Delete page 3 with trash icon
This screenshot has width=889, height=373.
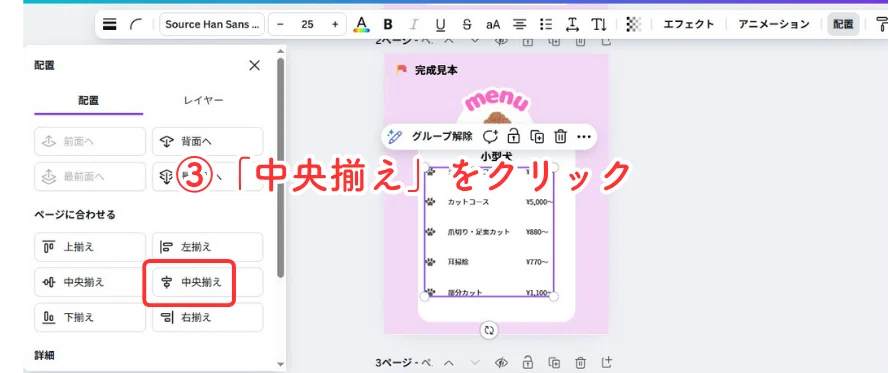[x=581, y=362]
